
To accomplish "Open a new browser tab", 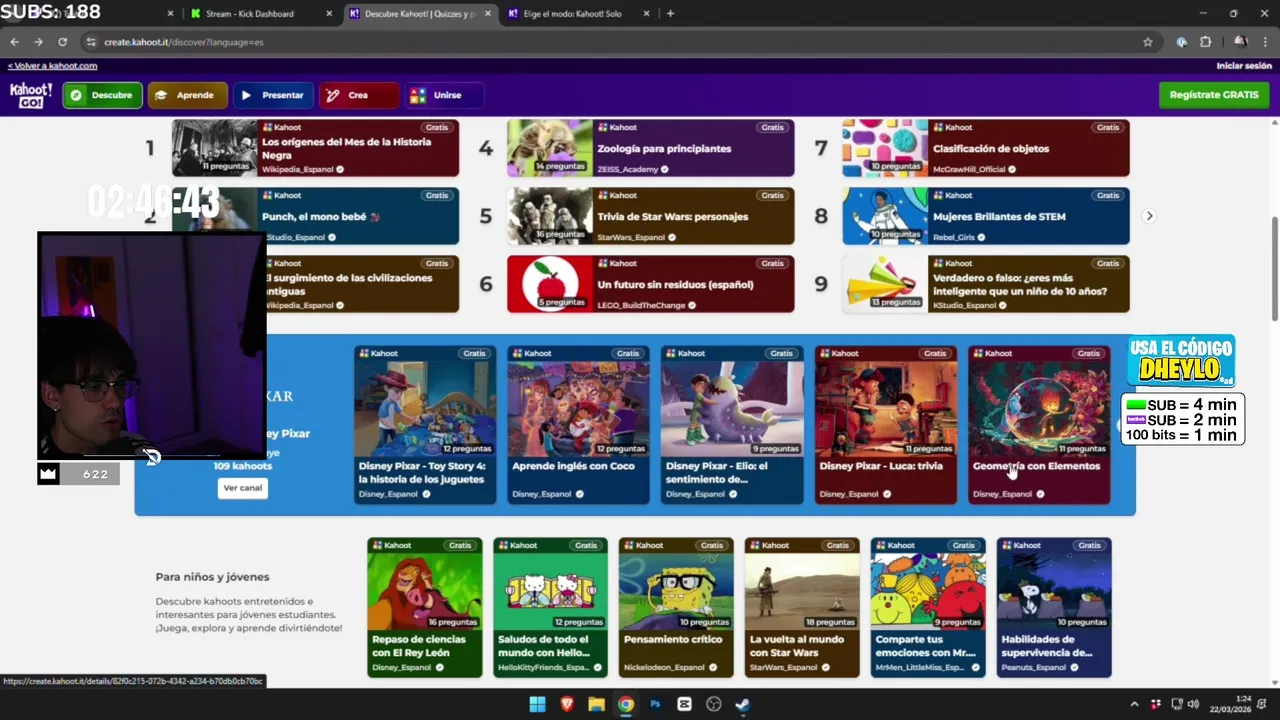I will 670,14.
